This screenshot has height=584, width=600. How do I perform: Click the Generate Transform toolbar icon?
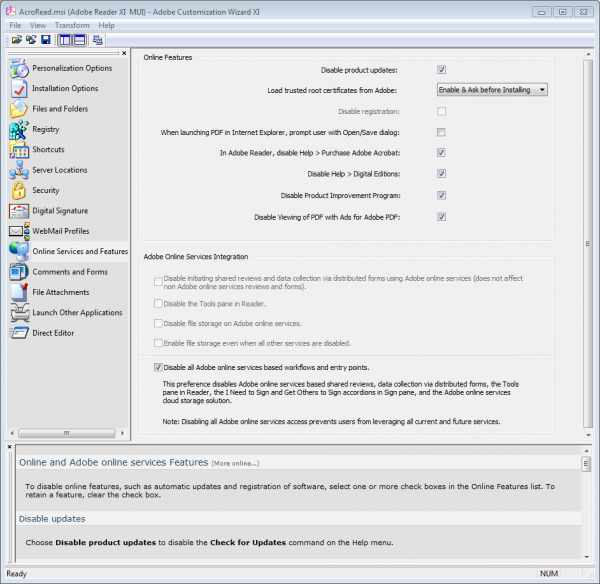click(31, 40)
